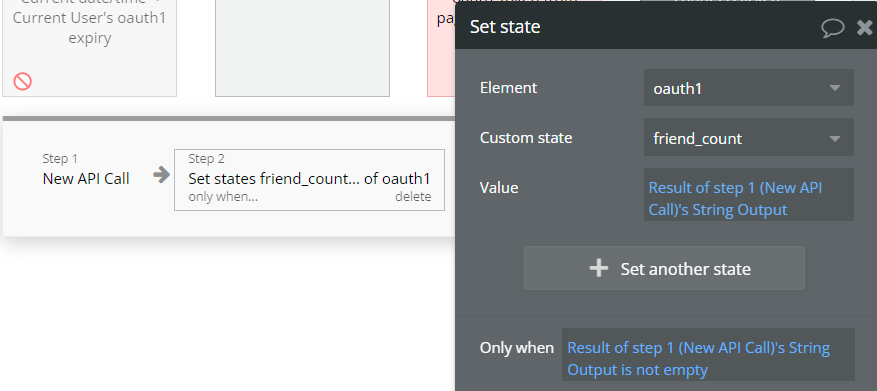Viewport: 877px width, 391px height.
Task: Close the Set state panel
Action: pos(865,27)
